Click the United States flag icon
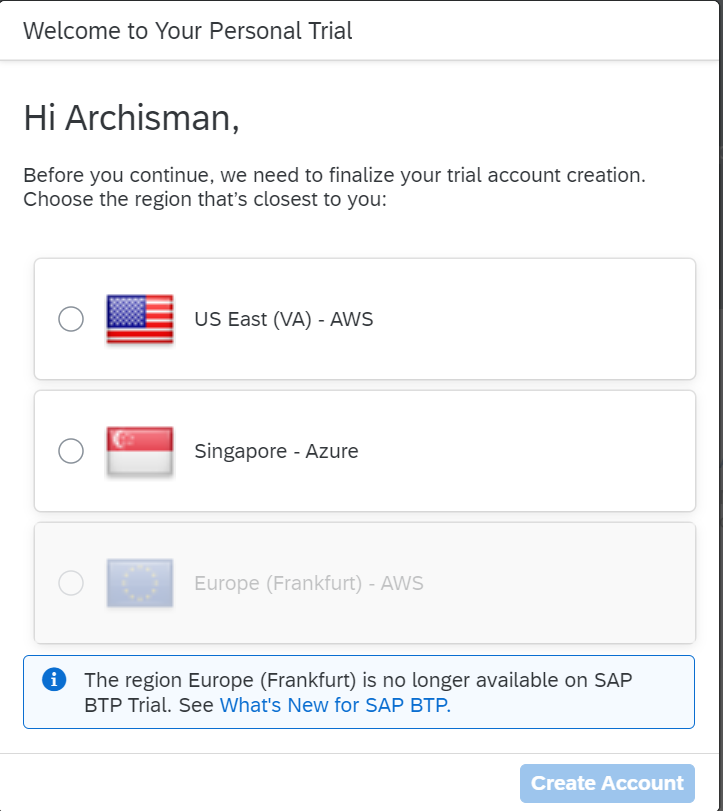This screenshot has width=723, height=811. click(x=140, y=319)
